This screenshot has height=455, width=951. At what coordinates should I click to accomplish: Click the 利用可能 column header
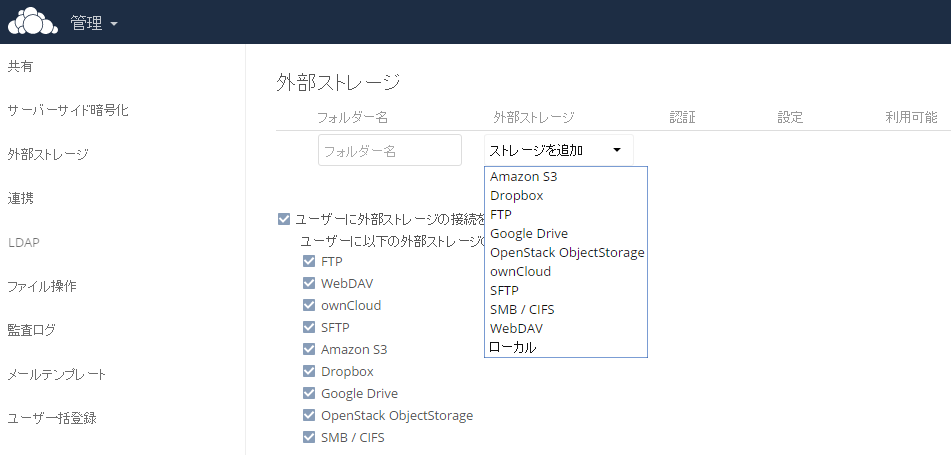pos(912,117)
